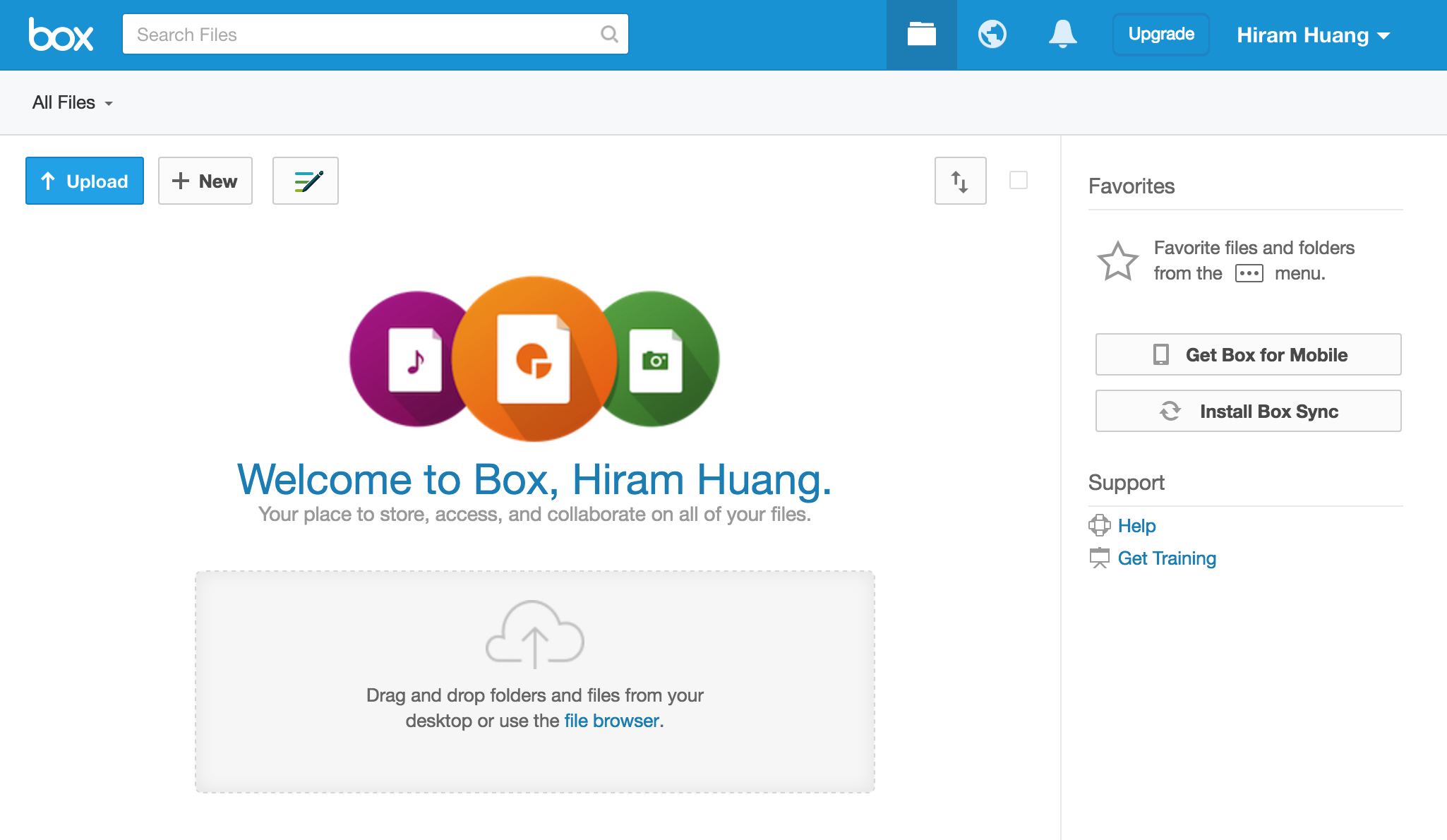Open the file browser link
Image resolution: width=1447 pixels, height=840 pixels.
point(611,721)
